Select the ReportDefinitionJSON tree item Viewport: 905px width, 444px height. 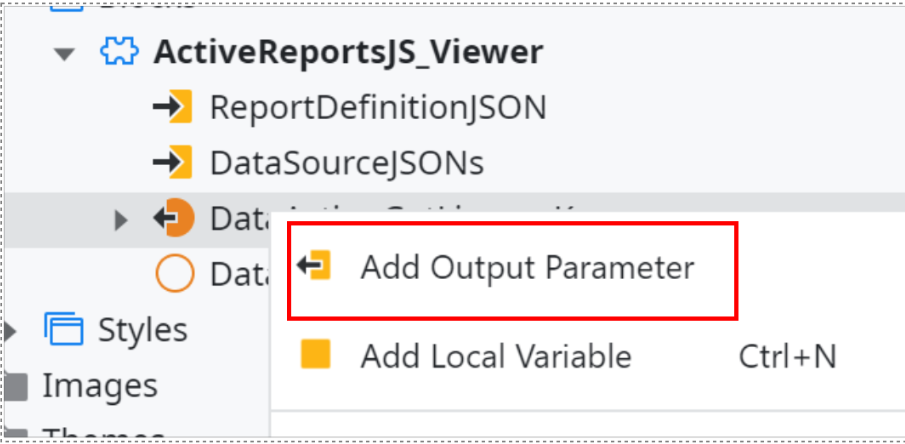click(x=378, y=107)
